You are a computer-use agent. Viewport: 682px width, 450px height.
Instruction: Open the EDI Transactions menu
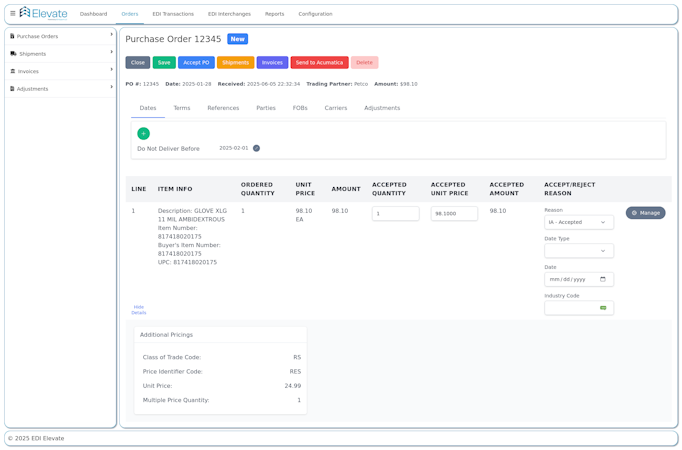pos(173,14)
